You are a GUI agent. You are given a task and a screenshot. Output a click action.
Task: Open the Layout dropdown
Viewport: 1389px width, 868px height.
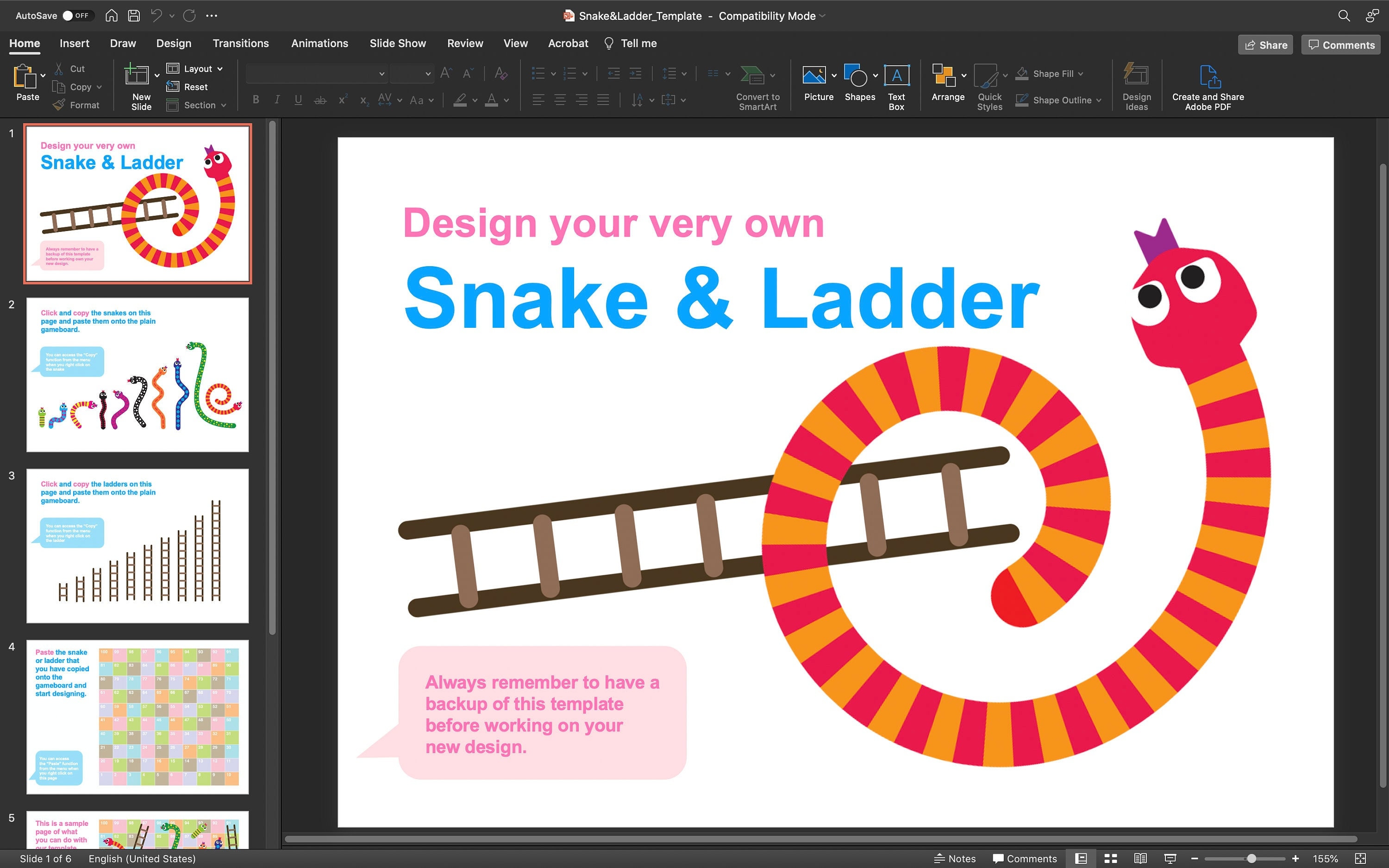194,69
